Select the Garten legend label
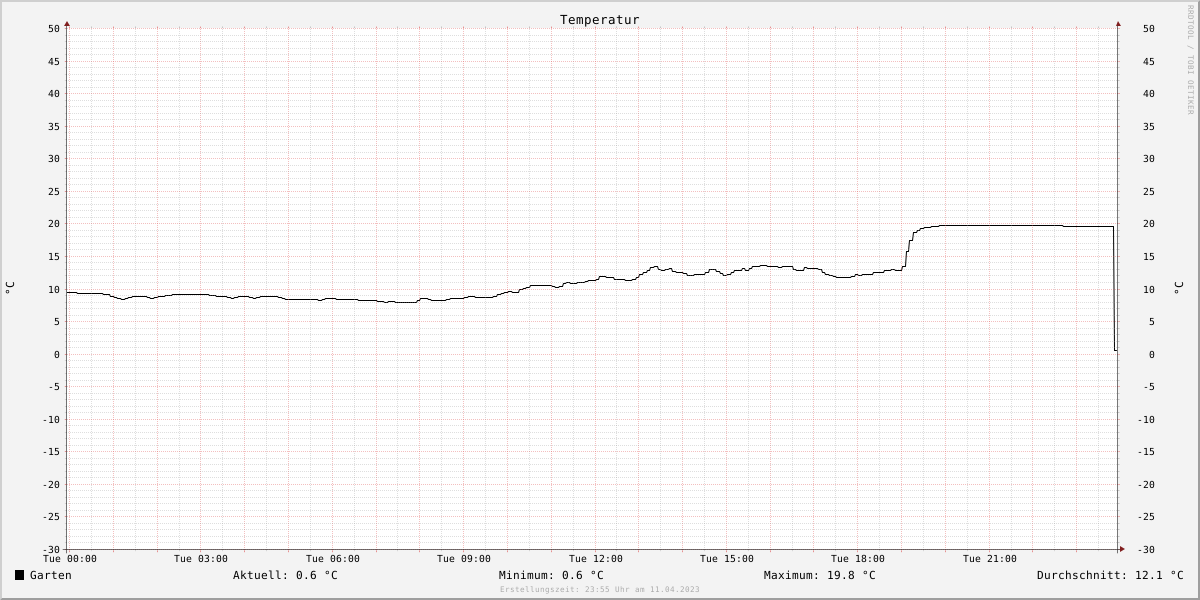Viewport: 1200px width, 600px height. point(51,575)
